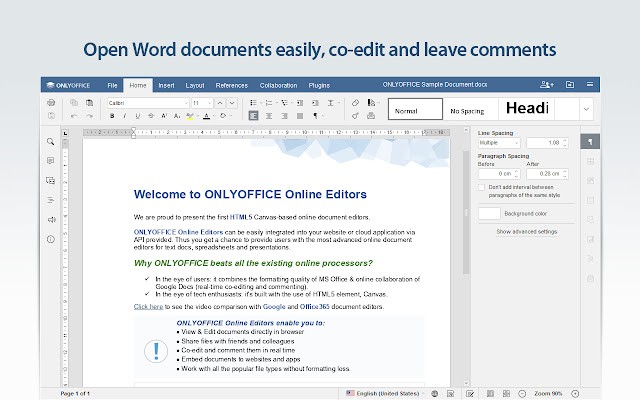The width and height of the screenshot is (640, 400).
Task: Click the open file location folder icon
Action: point(570,85)
